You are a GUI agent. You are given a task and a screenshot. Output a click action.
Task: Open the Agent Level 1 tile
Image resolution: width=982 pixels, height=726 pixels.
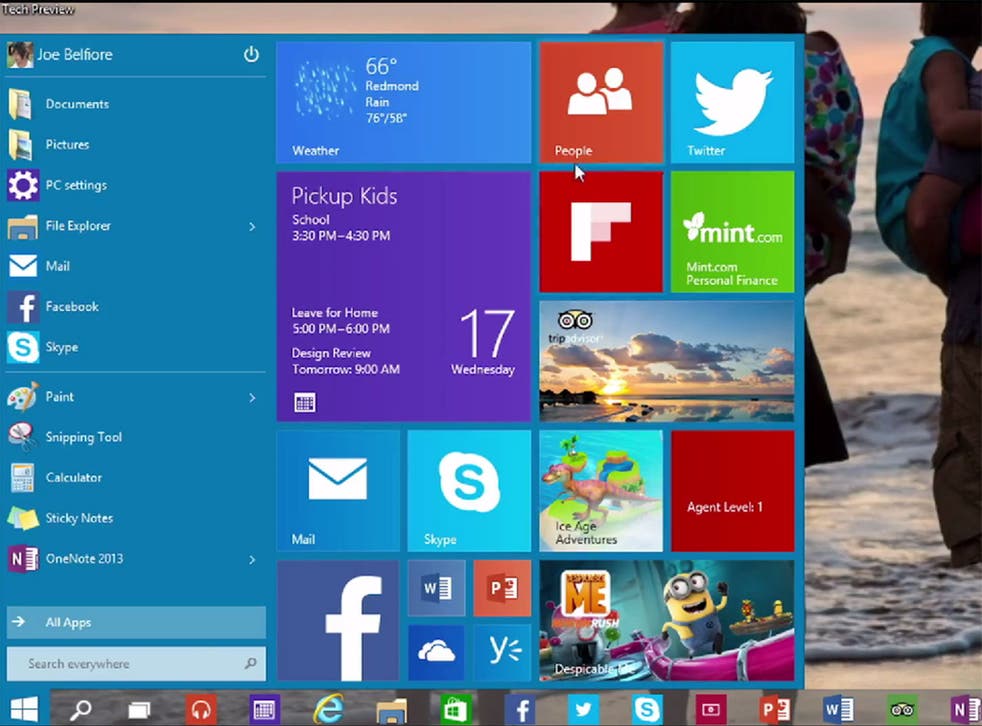(x=732, y=490)
